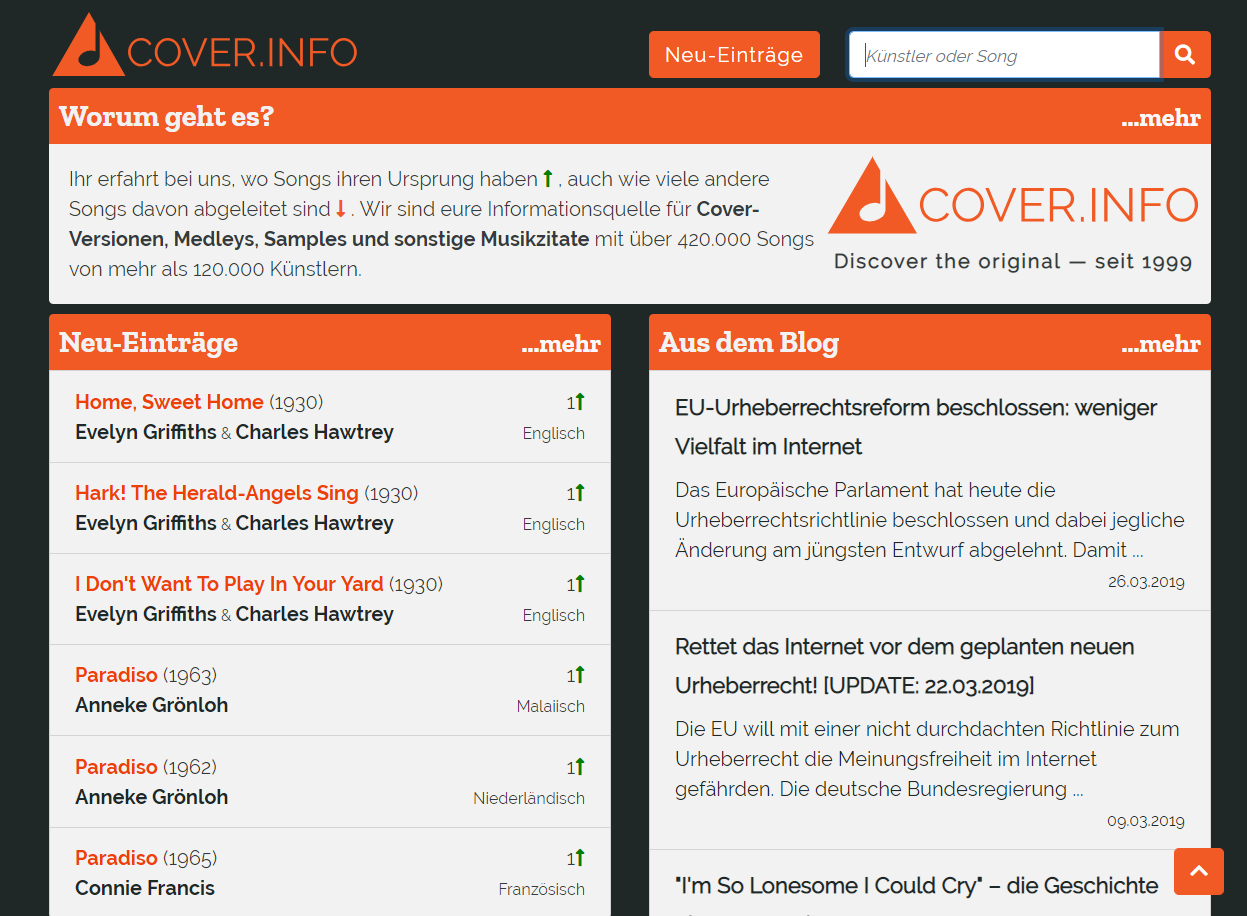The image size is (1247, 916).
Task: Click the green arrow beside Paradiso (1963)
Action: tap(580, 675)
